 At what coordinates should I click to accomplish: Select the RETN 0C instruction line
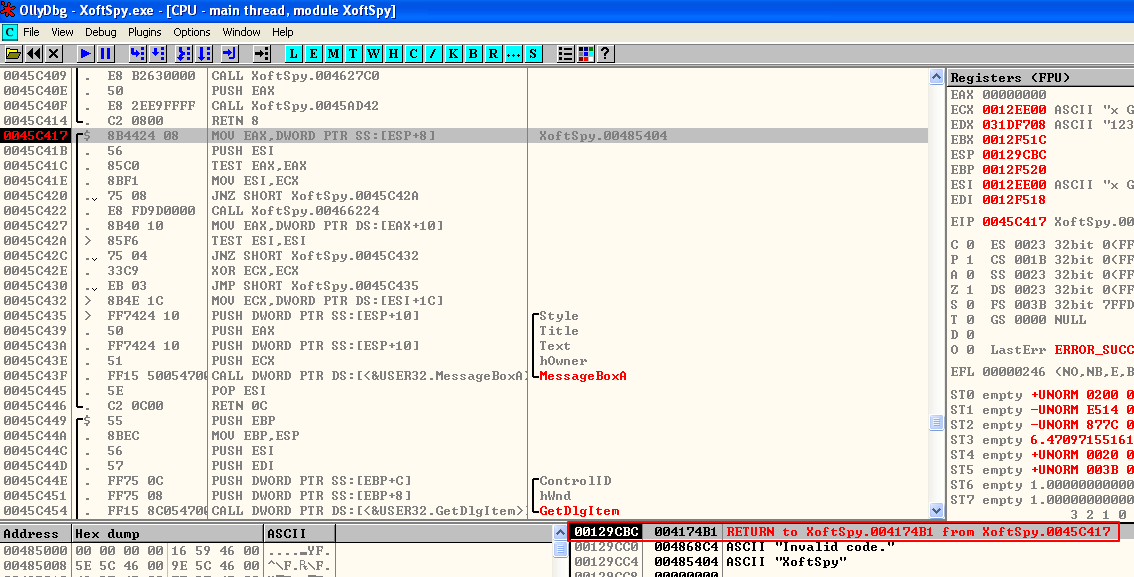tap(464, 406)
